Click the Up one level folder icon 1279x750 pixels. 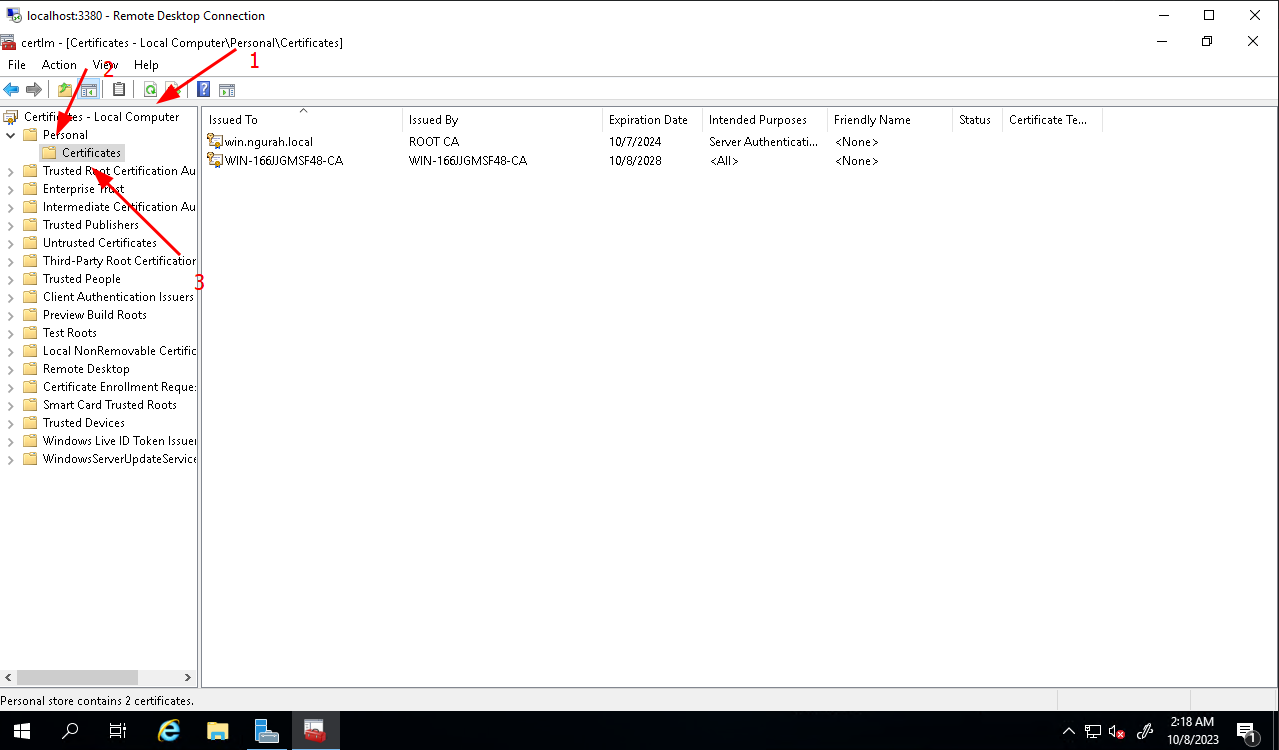tap(65, 90)
